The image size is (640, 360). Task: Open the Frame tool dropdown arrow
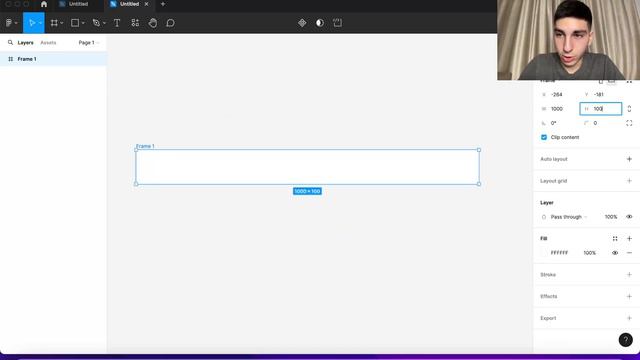62,23
